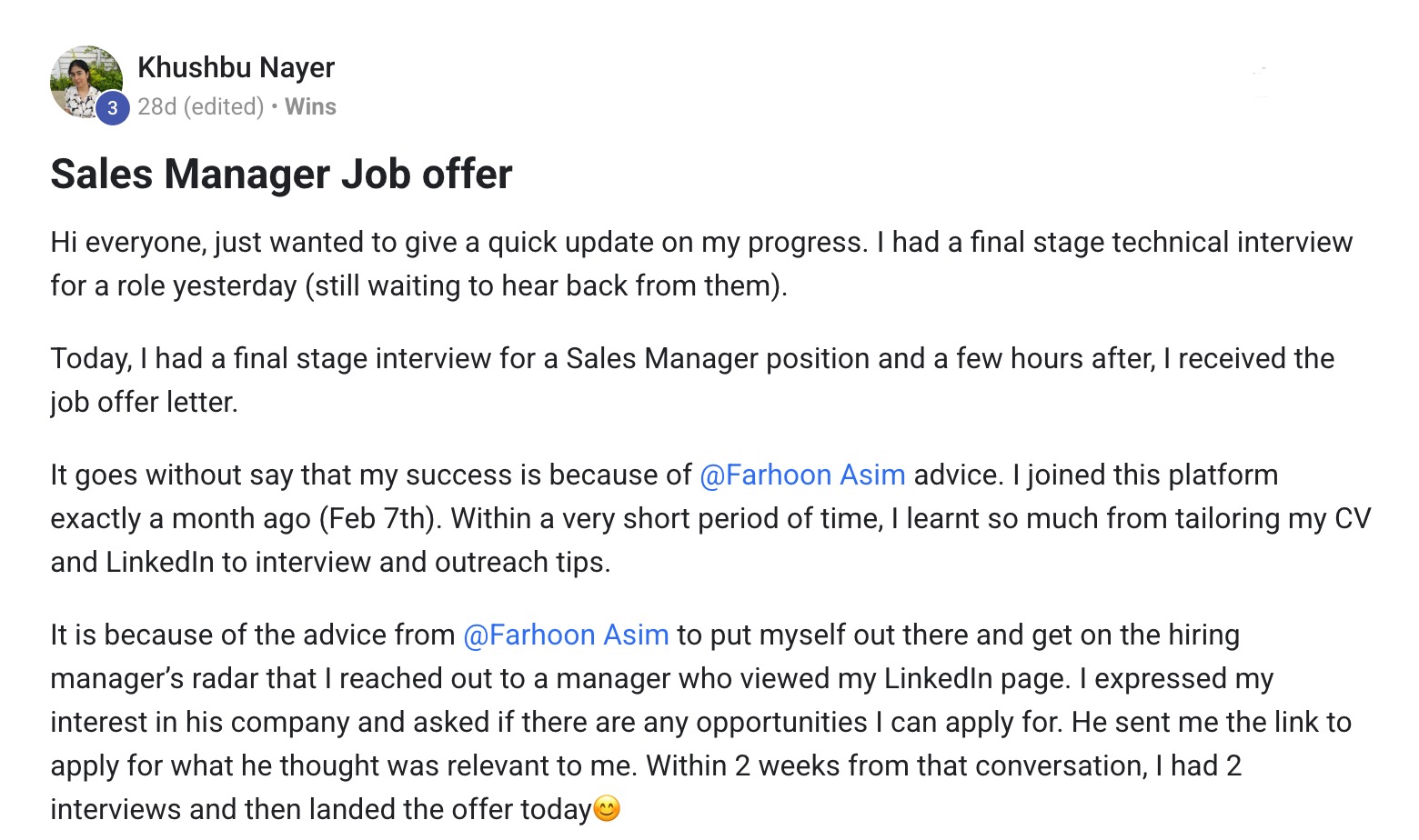Click '(still waiting to hear back from them)' text
The width and height of the screenshot is (1419, 840).
tap(546, 285)
